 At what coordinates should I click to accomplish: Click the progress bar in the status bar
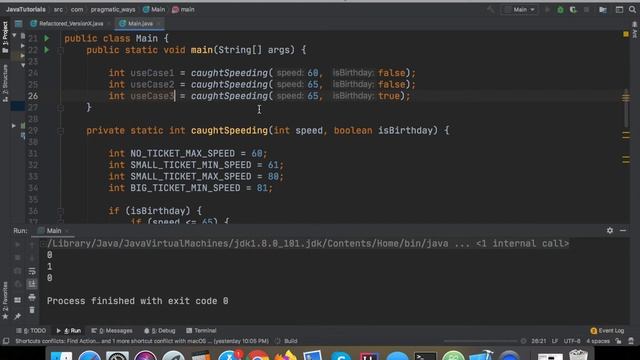coord(480,341)
